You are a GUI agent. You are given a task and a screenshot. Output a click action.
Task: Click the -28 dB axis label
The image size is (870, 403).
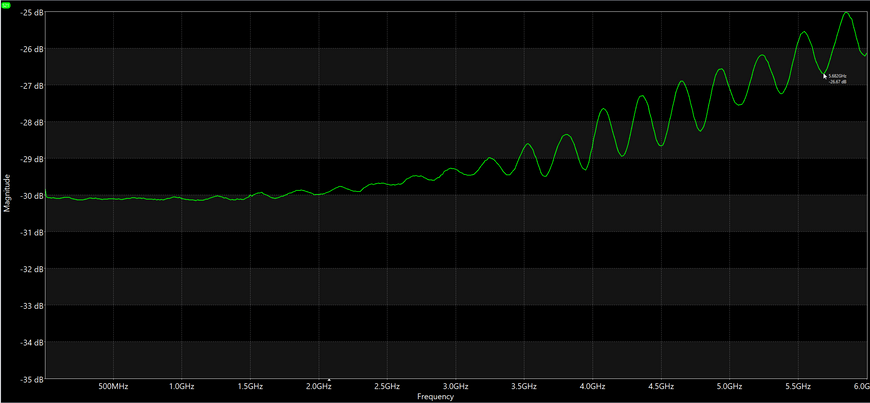tap(32, 122)
